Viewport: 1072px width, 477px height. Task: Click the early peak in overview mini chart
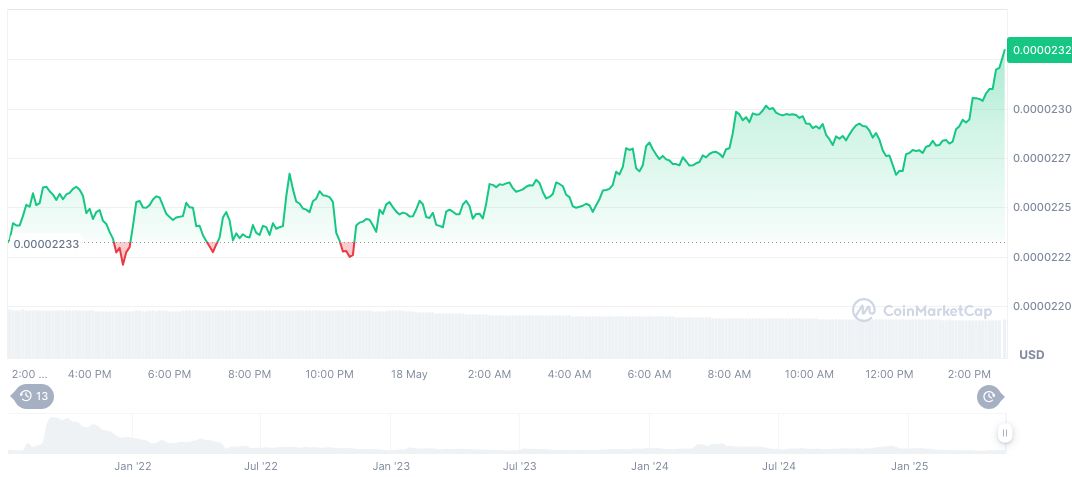[55, 422]
